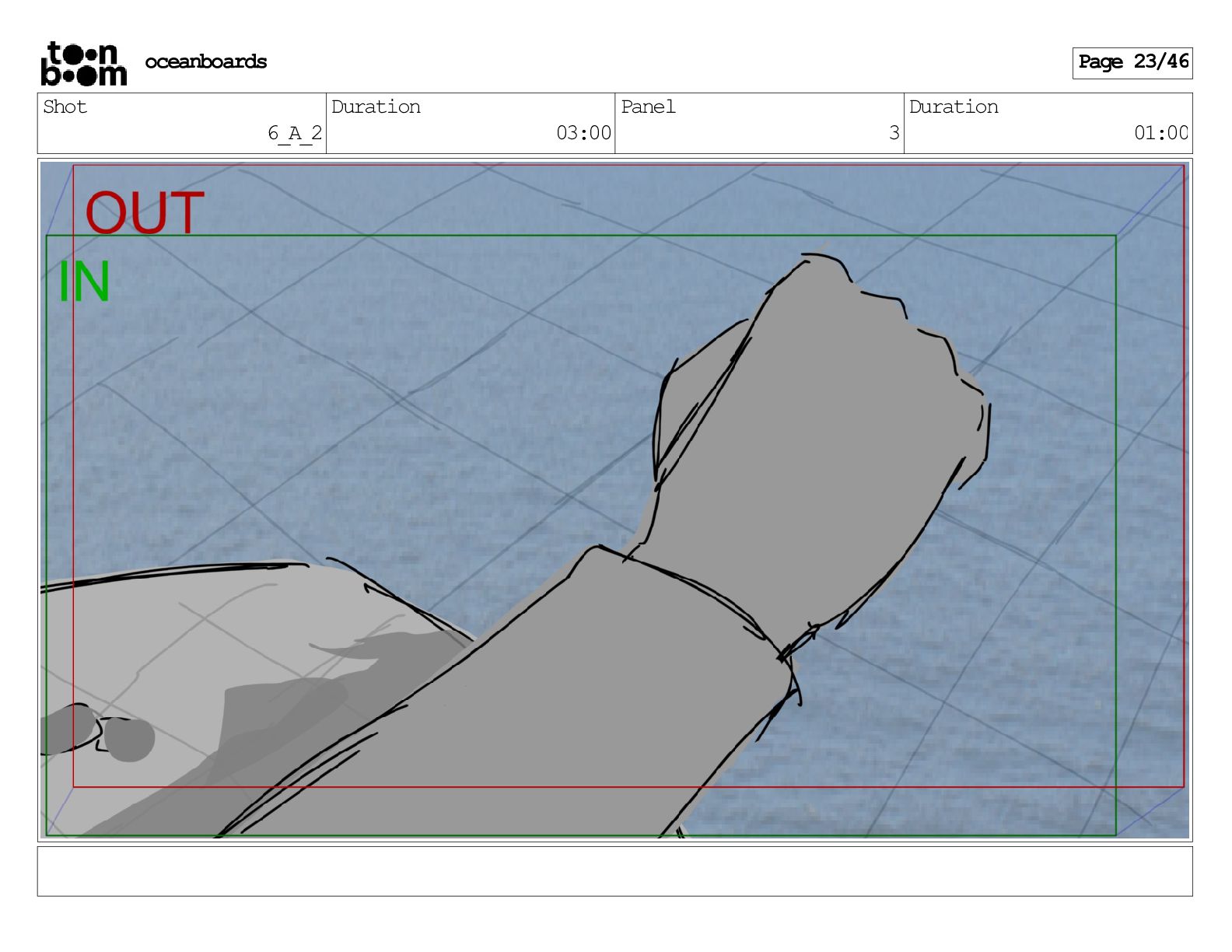Click the panel duration value '01:00'
1232x952 pixels.
[x=1160, y=133]
